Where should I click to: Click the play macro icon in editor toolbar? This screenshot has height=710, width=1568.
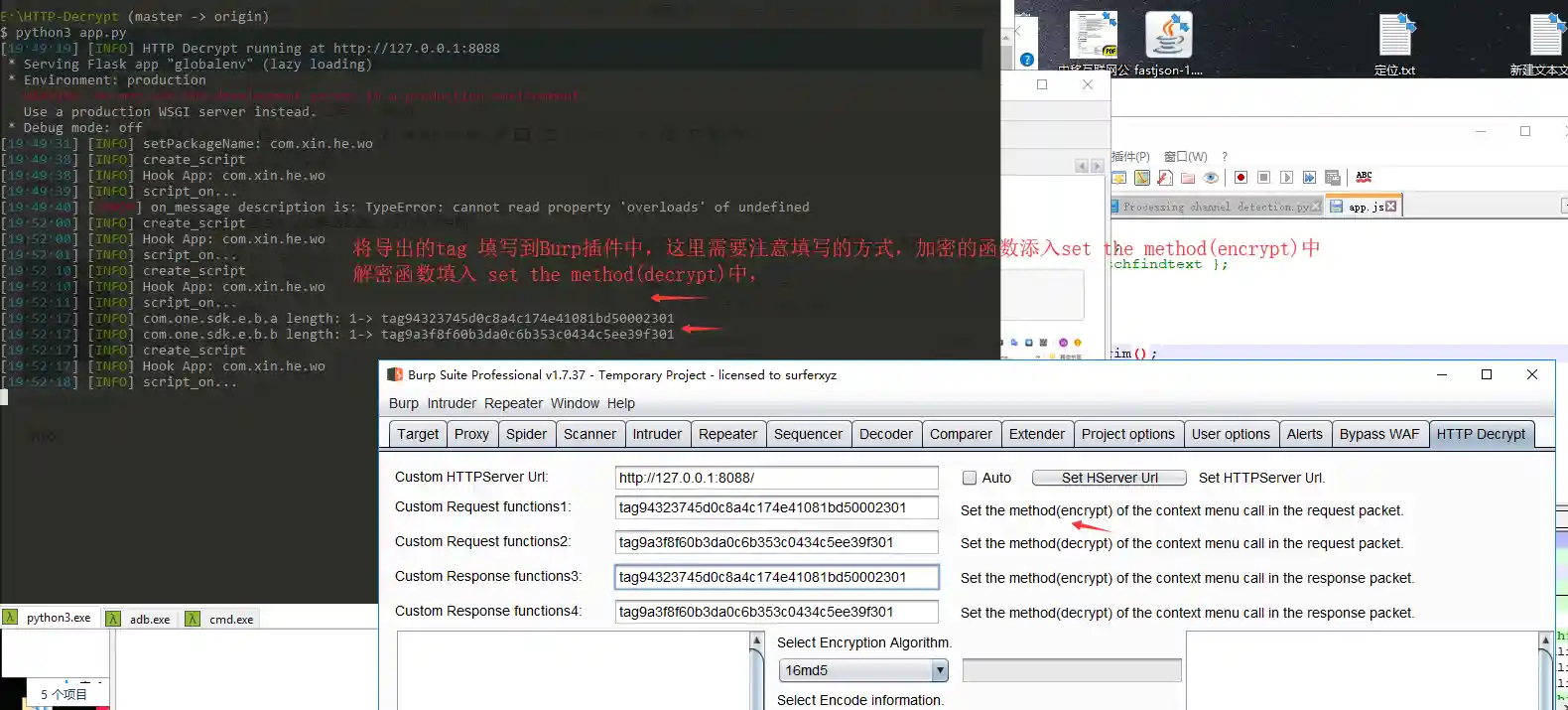pos(1286,178)
